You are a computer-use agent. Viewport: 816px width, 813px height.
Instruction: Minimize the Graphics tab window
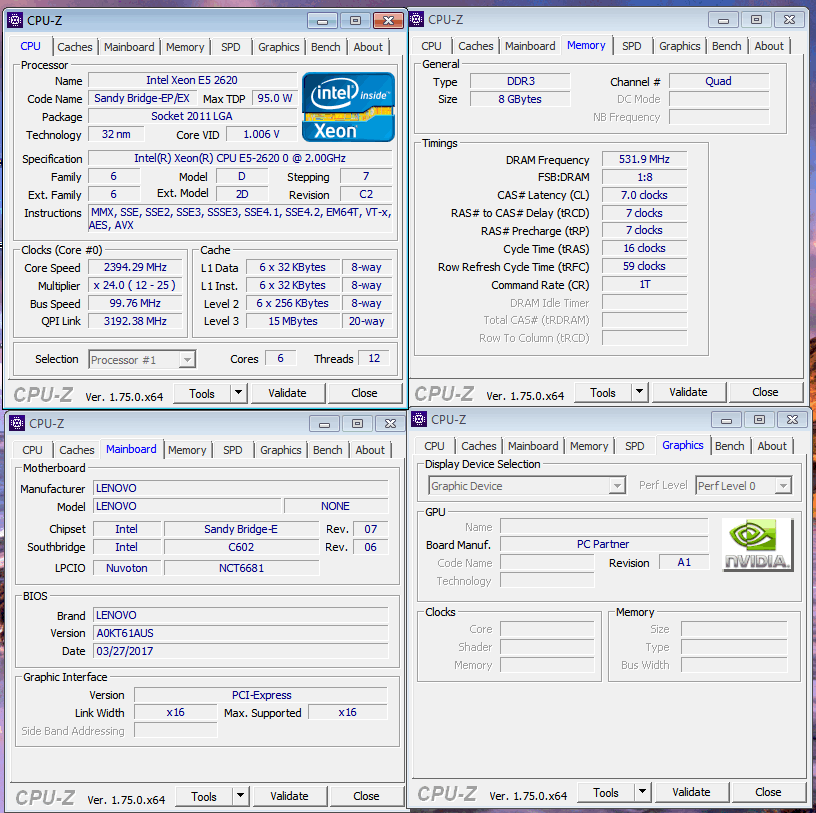(x=726, y=420)
